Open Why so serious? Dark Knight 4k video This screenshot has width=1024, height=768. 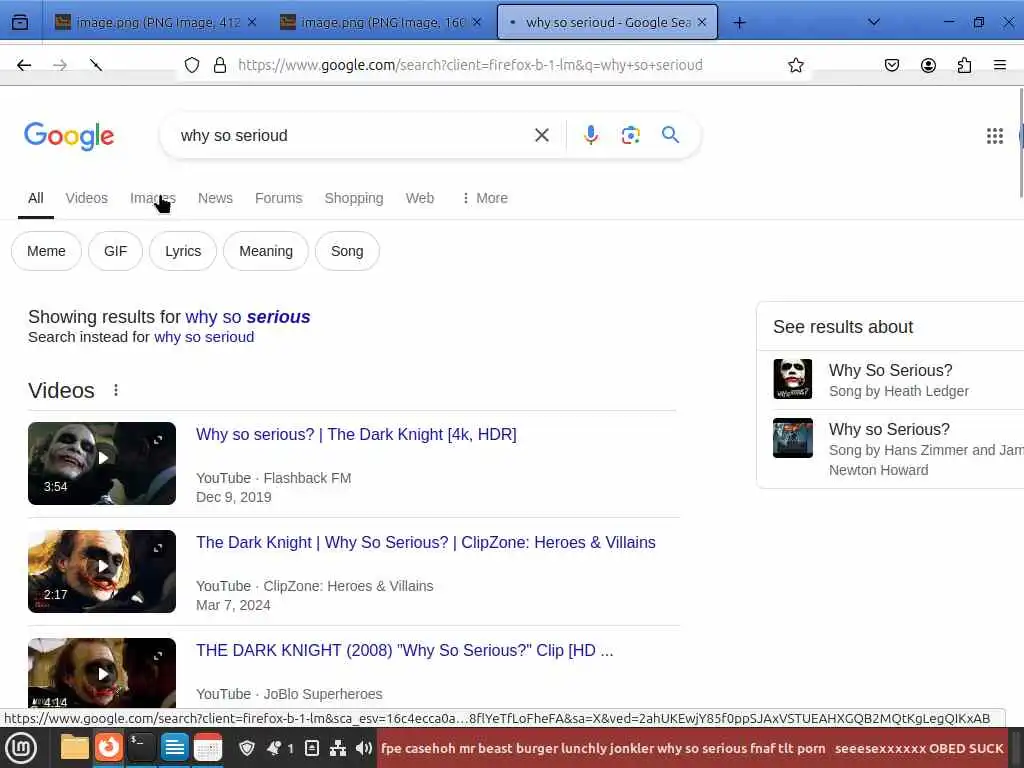tap(356, 434)
